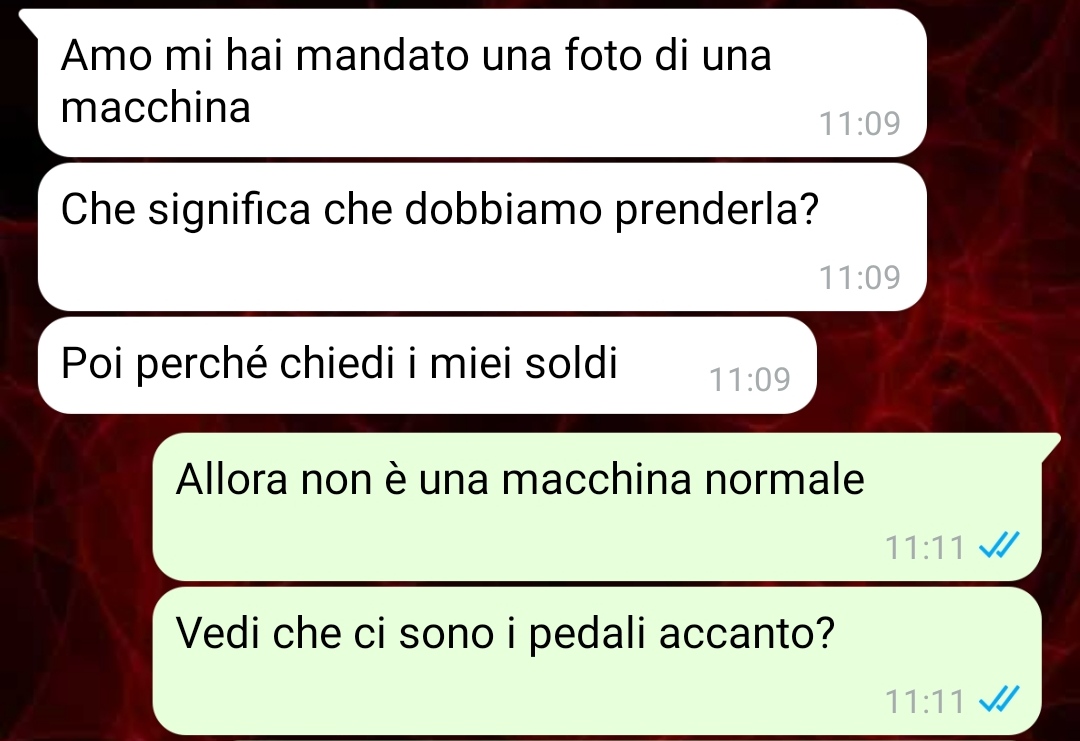Click 11:09 timestamp under 'dobbiamo prenderla?'
The height and width of the screenshot is (741, 1080).
coord(860,278)
